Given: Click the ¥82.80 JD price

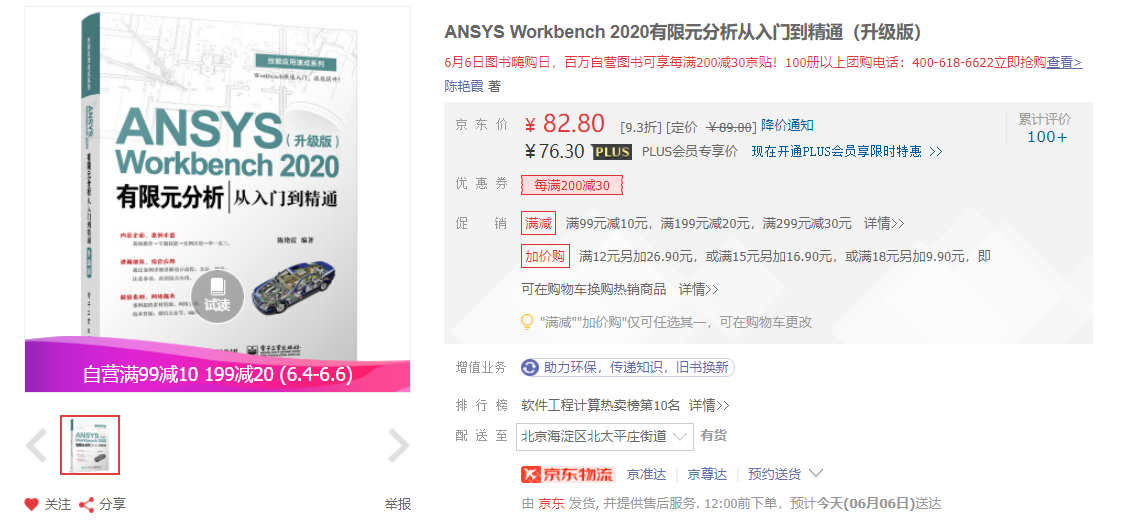Looking at the screenshot, I should [565, 124].
